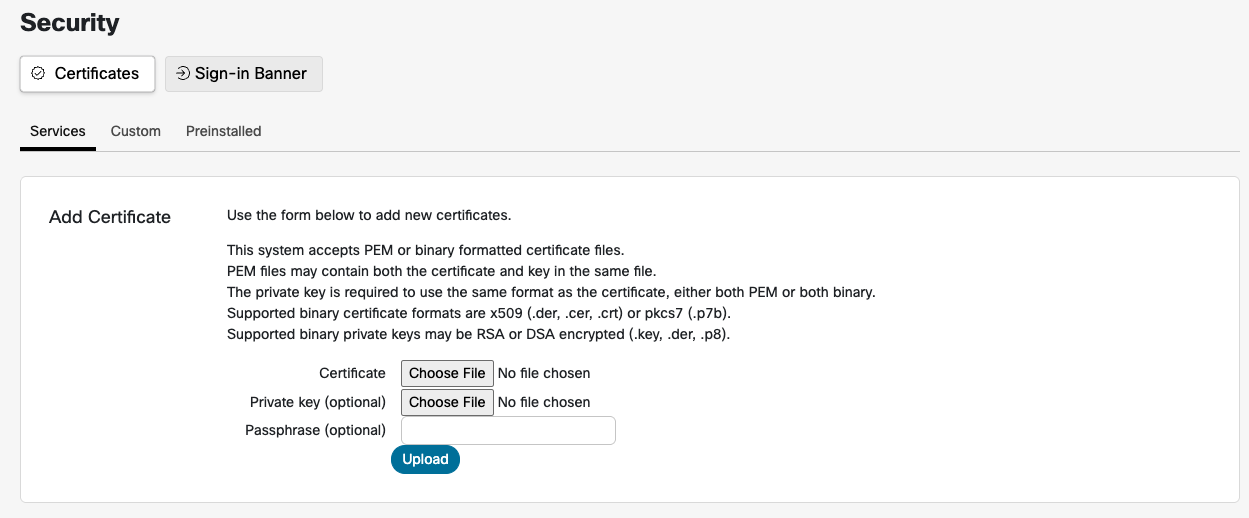Open the Certificates section button
This screenshot has width=1249, height=518.
point(87,74)
